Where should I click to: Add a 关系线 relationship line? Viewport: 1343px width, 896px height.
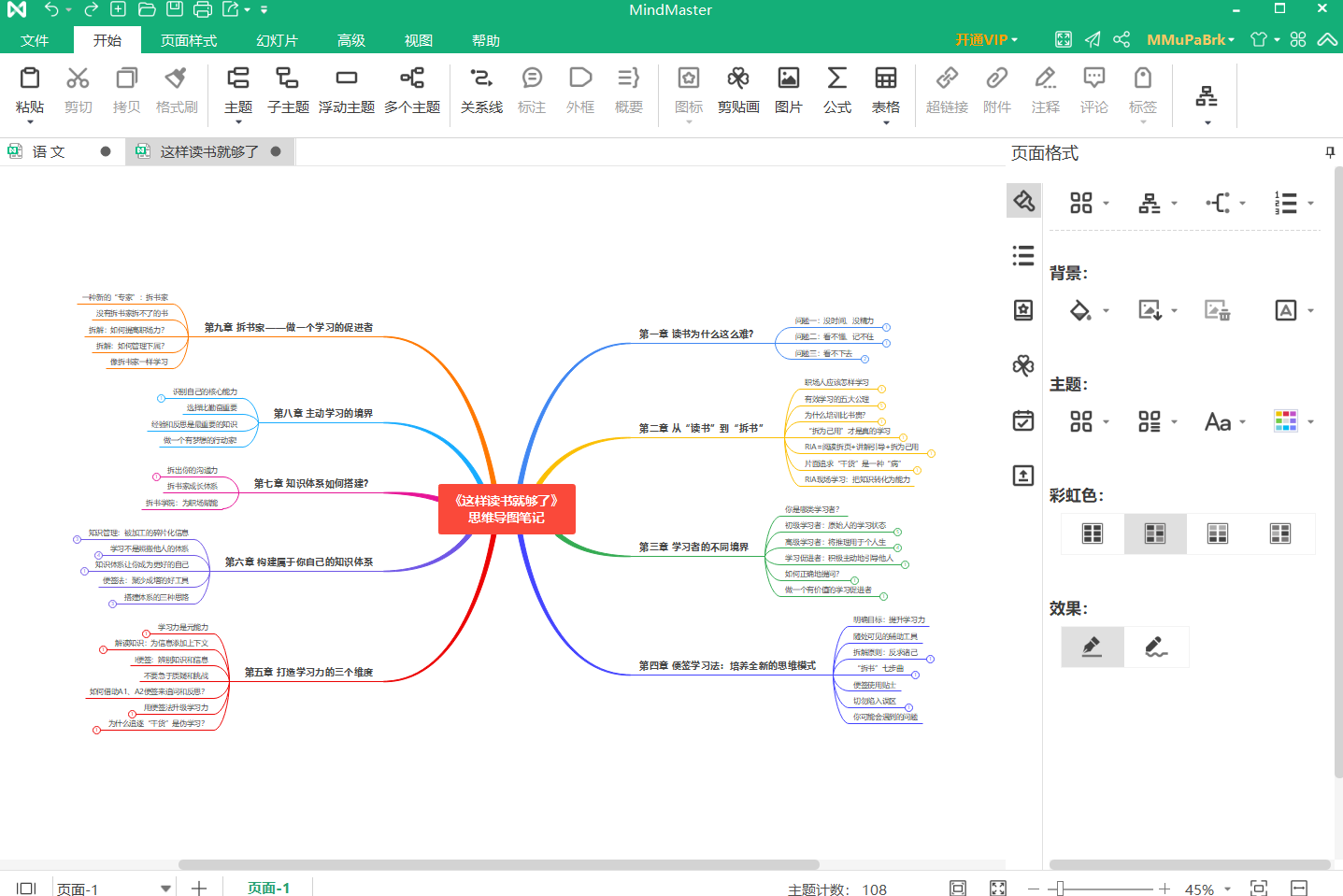pos(481,91)
